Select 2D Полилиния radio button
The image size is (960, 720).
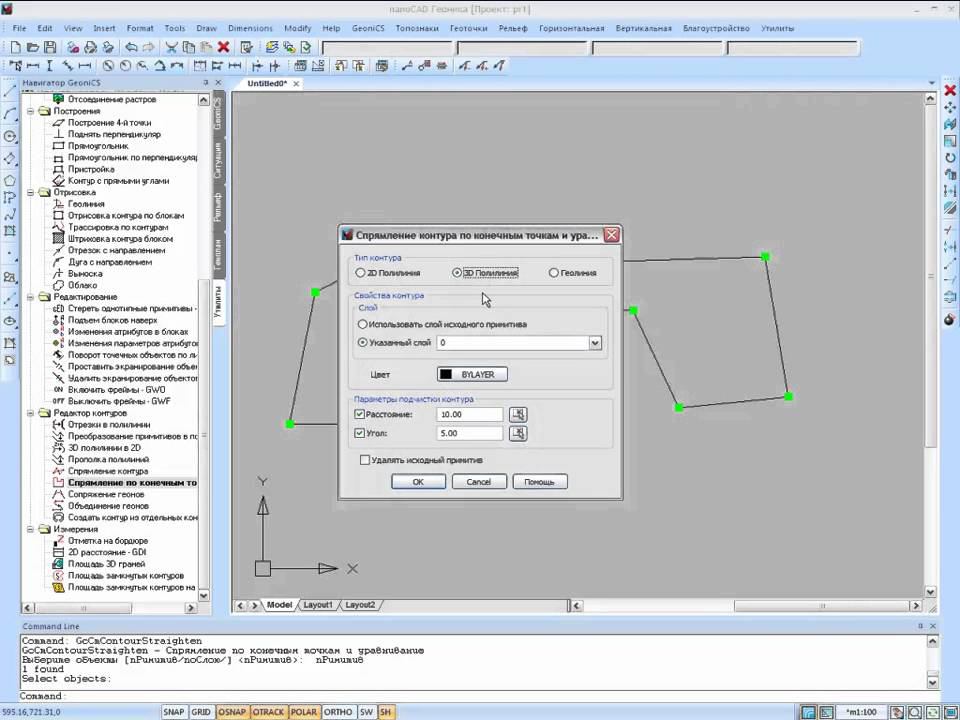point(360,273)
